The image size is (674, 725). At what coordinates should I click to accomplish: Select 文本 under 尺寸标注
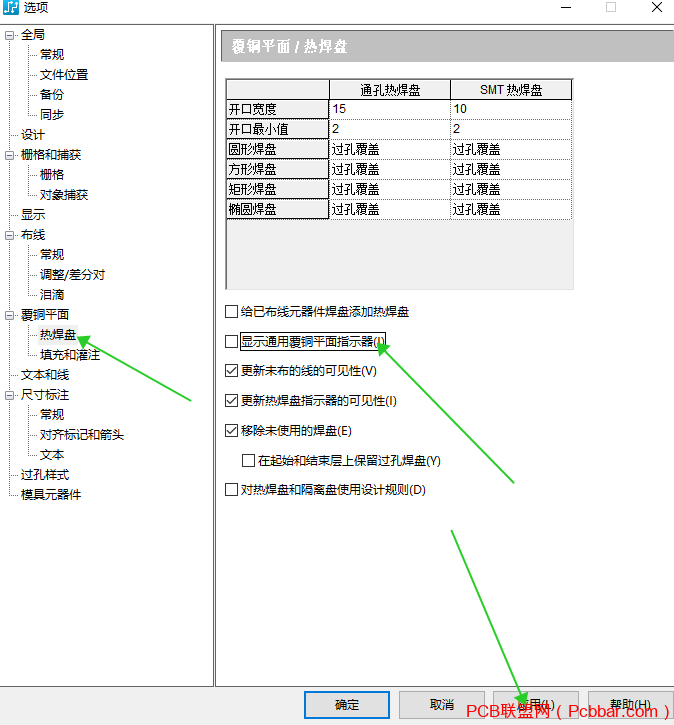tap(52, 455)
